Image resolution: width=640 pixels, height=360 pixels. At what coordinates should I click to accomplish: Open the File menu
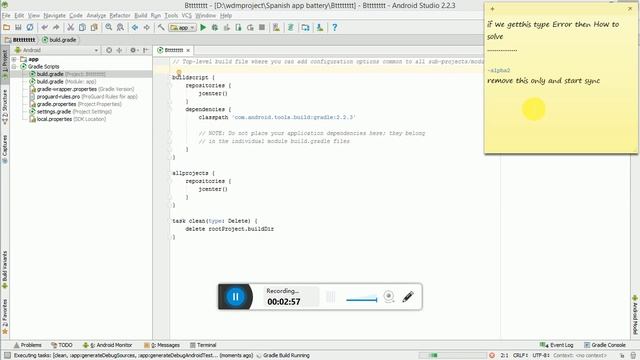[6, 16]
